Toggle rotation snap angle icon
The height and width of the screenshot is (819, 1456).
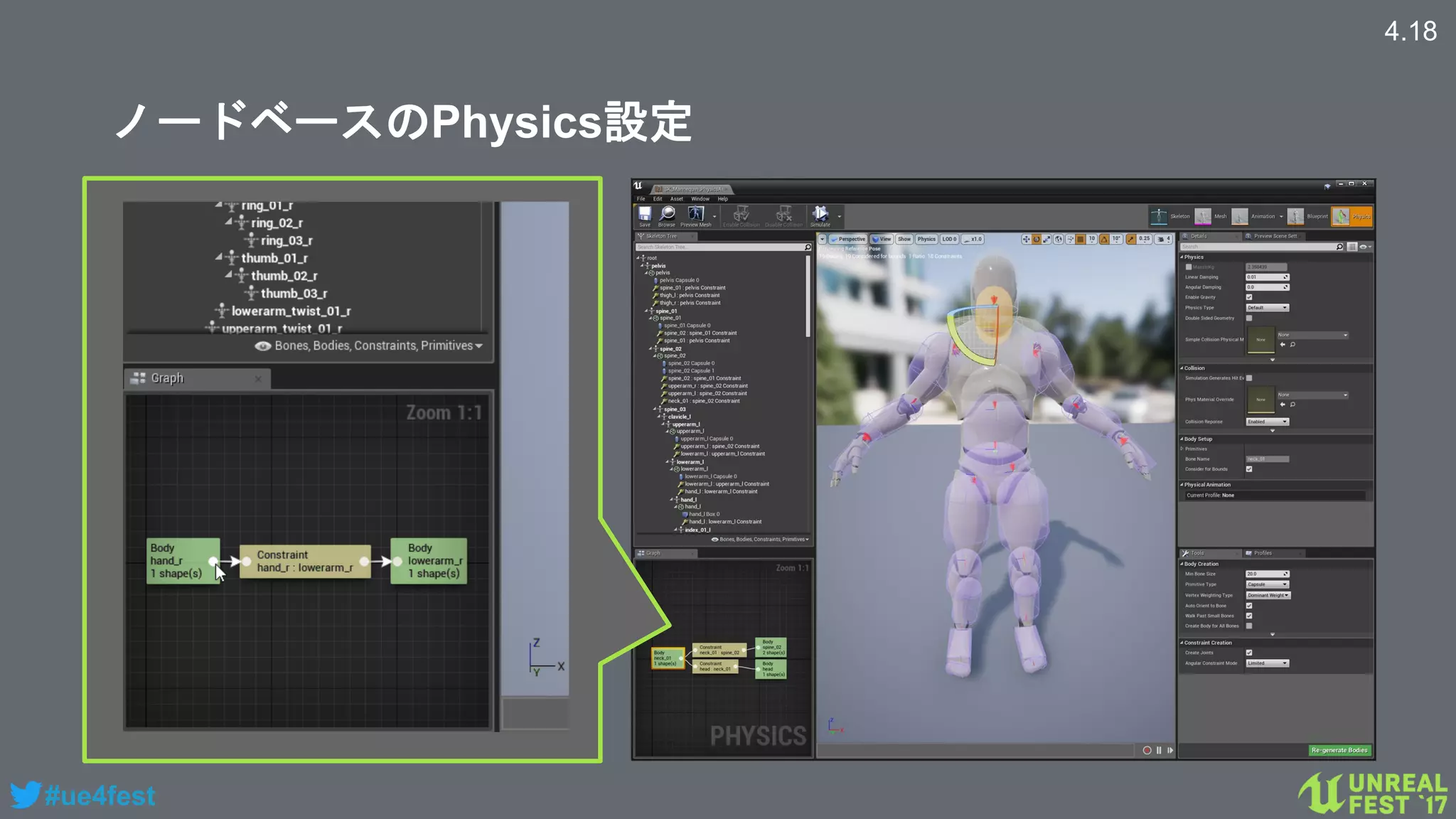(x=1105, y=240)
